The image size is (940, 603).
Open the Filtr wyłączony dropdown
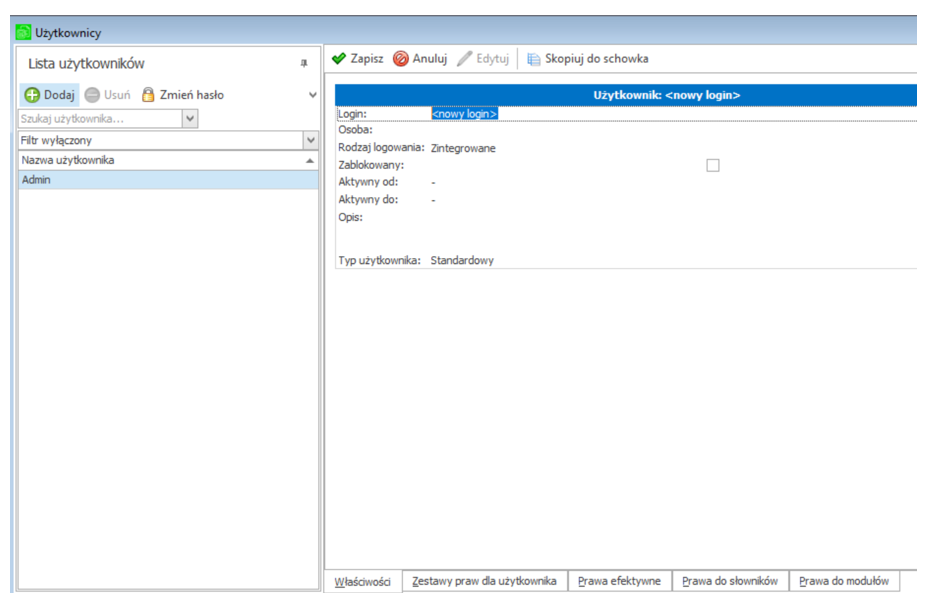pos(311,140)
